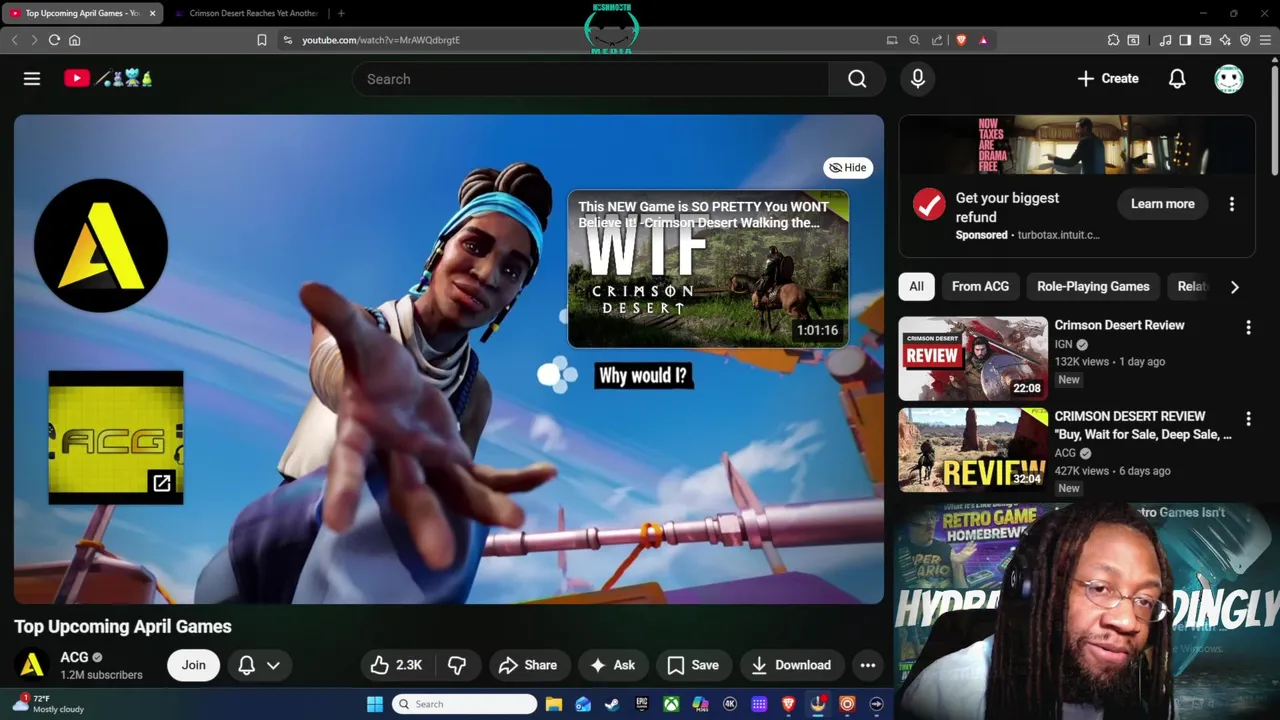This screenshot has height=720, width=1280.
Task: Open Epic Games launcher from taskbar
Action: pyautogui.click(x=641, y=704)
